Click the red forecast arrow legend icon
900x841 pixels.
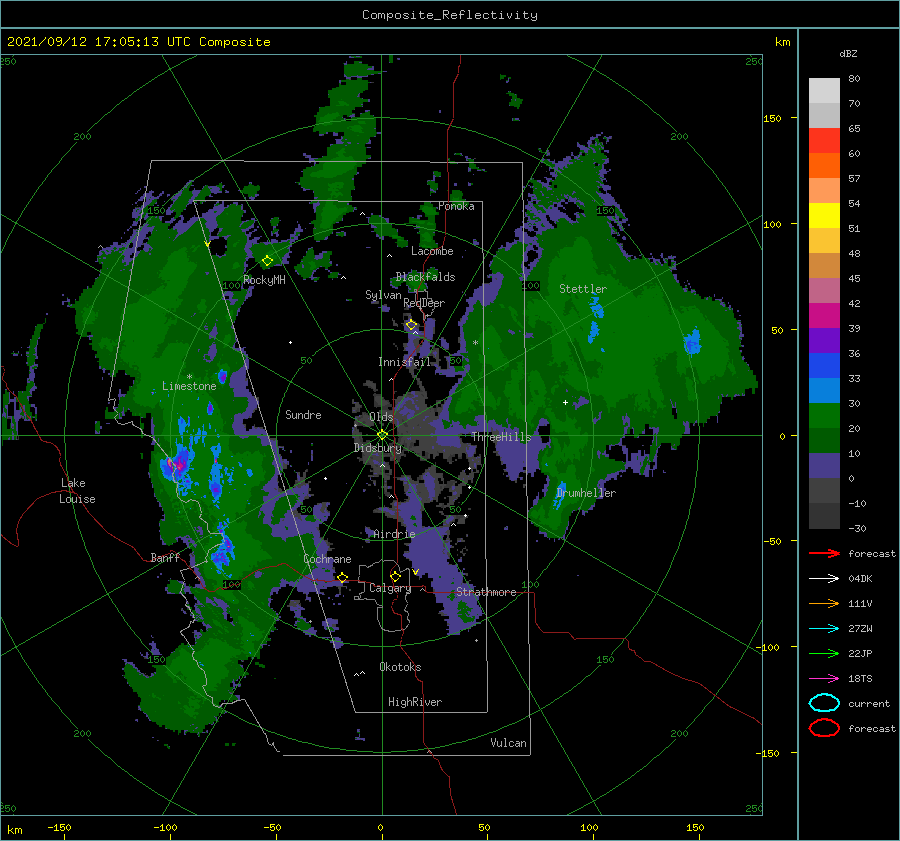coord(824,553)
